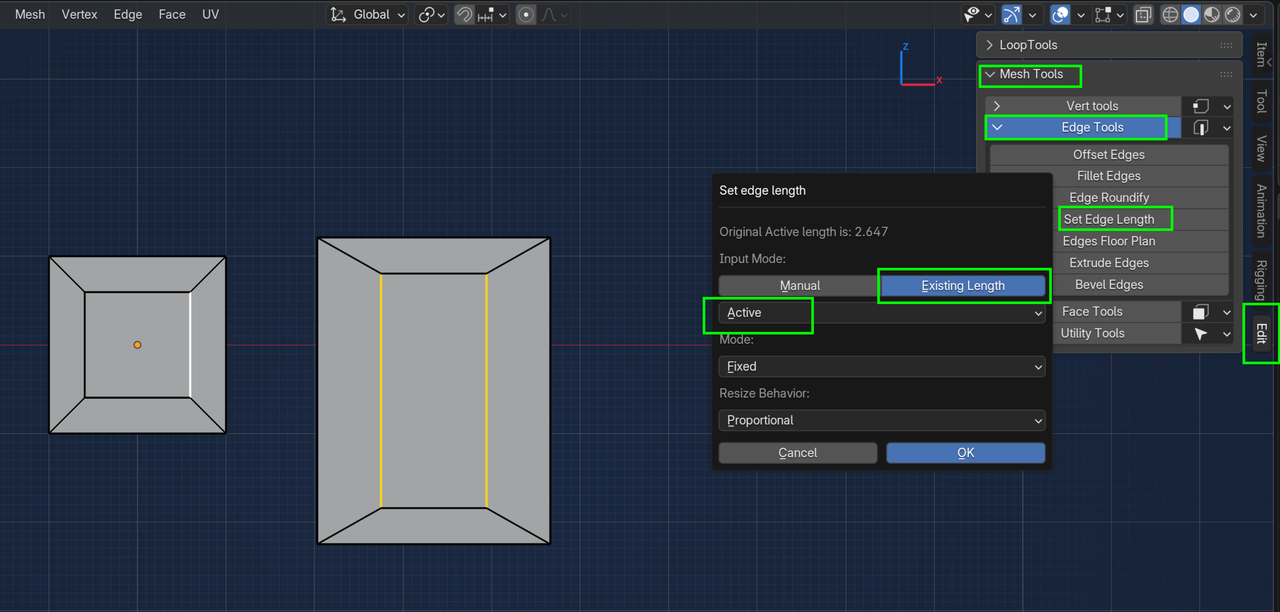Screen dimensions: 1280x612
Task: Open the Face menu
Action: pyautogui.click(x=172, y=14)
